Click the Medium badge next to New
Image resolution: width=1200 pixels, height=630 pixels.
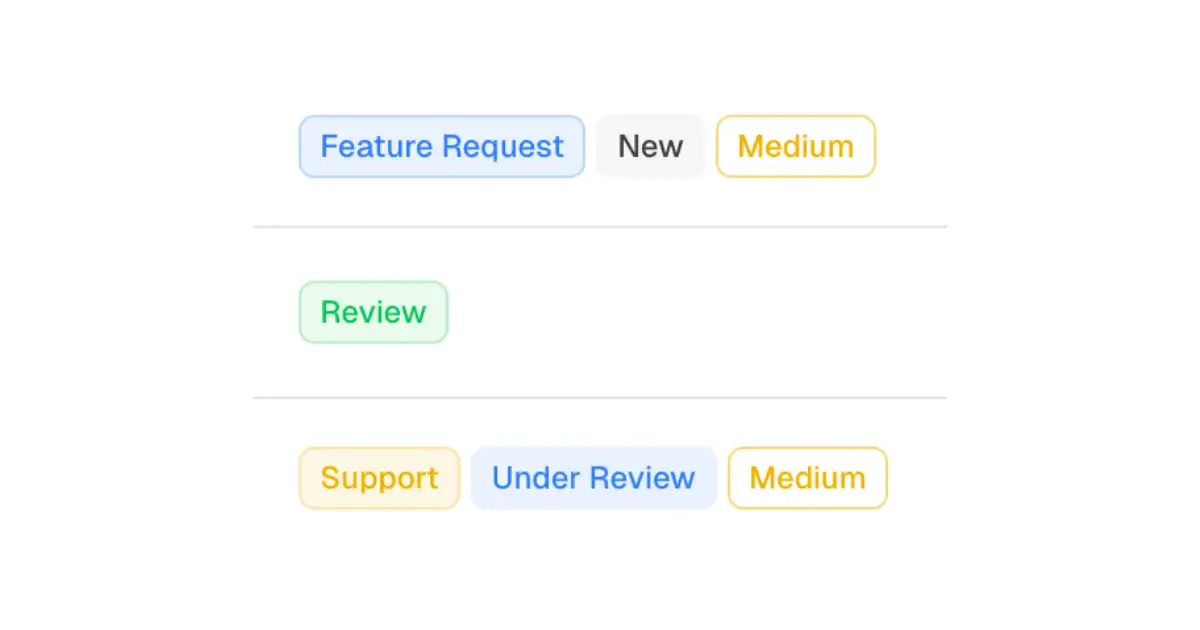[x=795, y=147]
